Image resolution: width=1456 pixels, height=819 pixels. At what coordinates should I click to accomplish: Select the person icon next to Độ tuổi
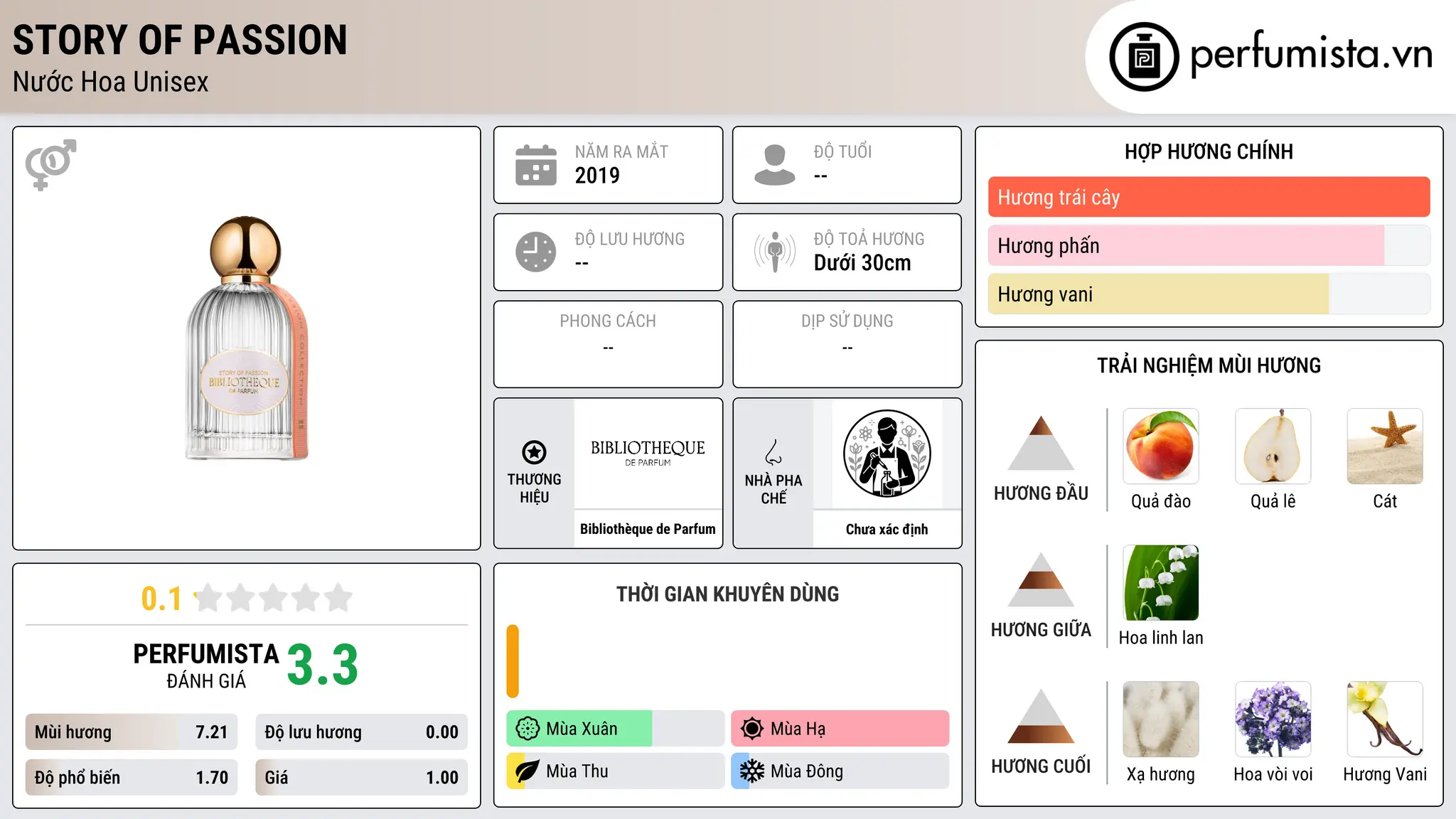tap(774, 165)
